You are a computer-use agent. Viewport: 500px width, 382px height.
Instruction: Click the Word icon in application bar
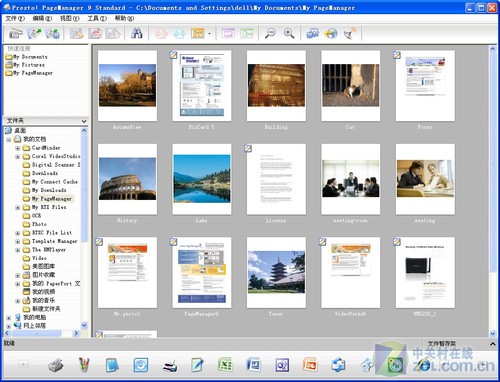tap(253, 365)
